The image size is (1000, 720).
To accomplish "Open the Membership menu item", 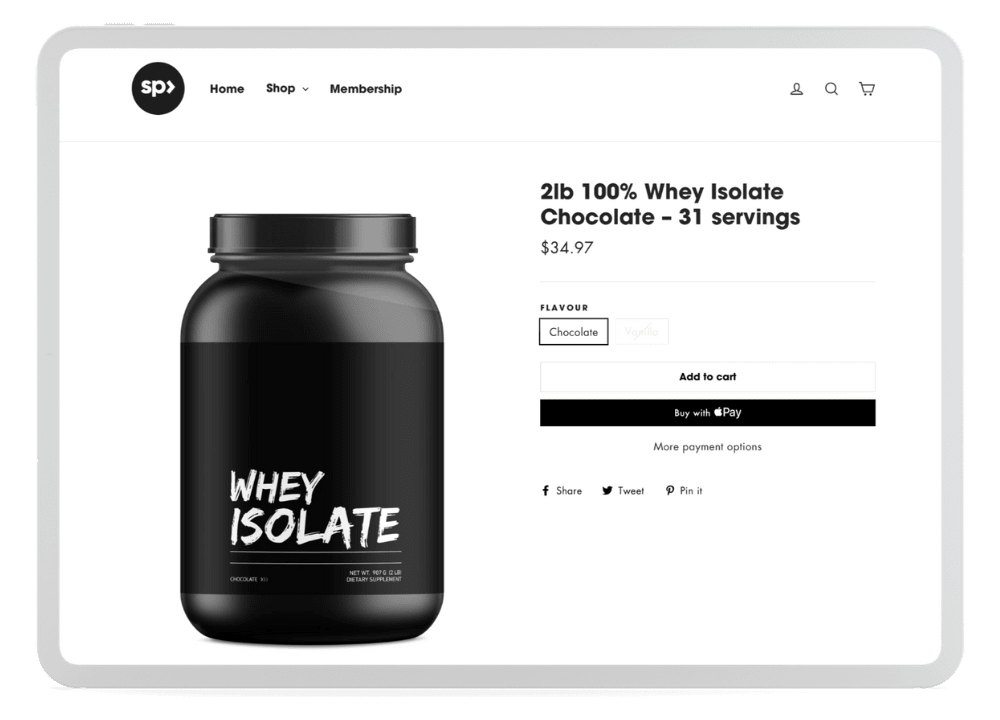I will (365, 89).
